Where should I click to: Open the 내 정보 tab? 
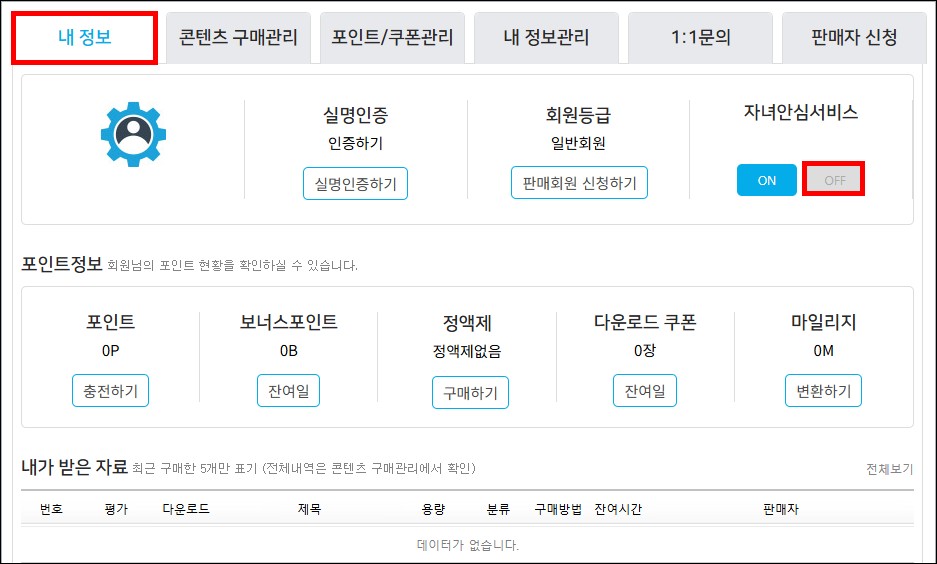click(85, 38)
